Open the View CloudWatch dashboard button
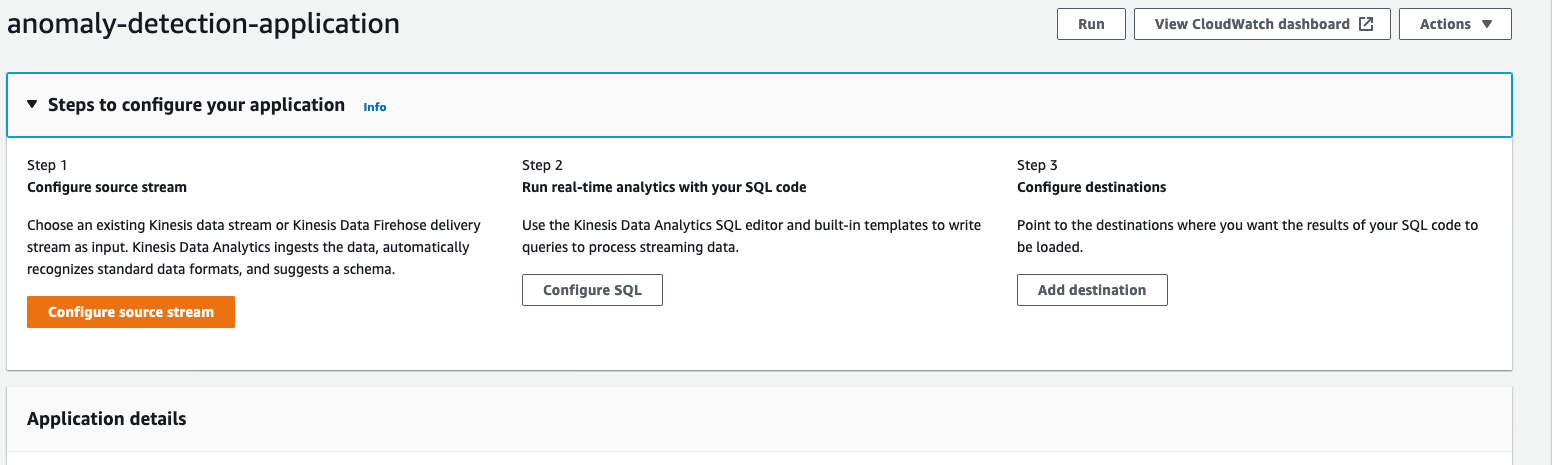 (x=1251, y=24)
